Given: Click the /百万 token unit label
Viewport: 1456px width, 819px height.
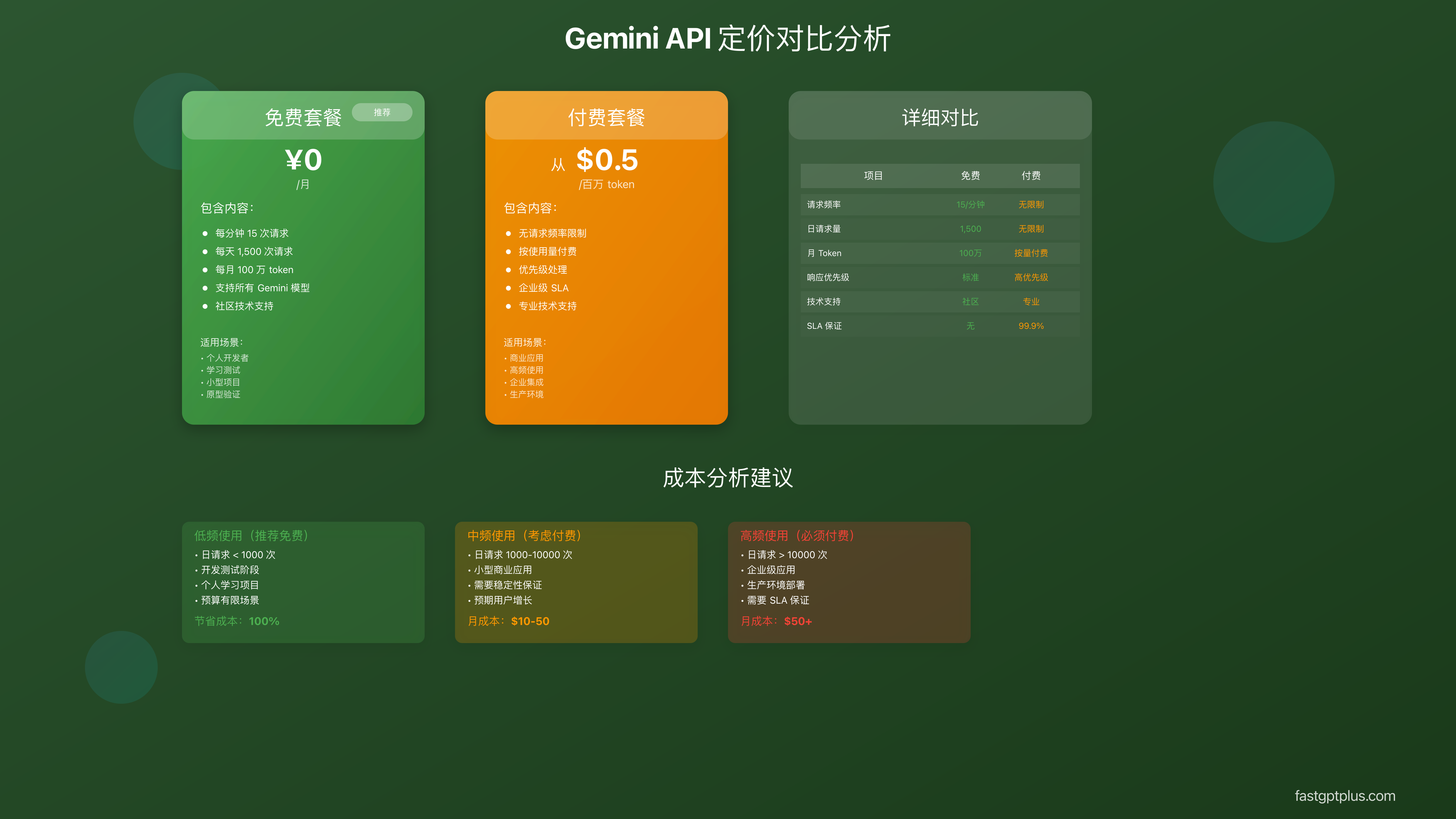Looking at the screenshot, I should 606,184.
